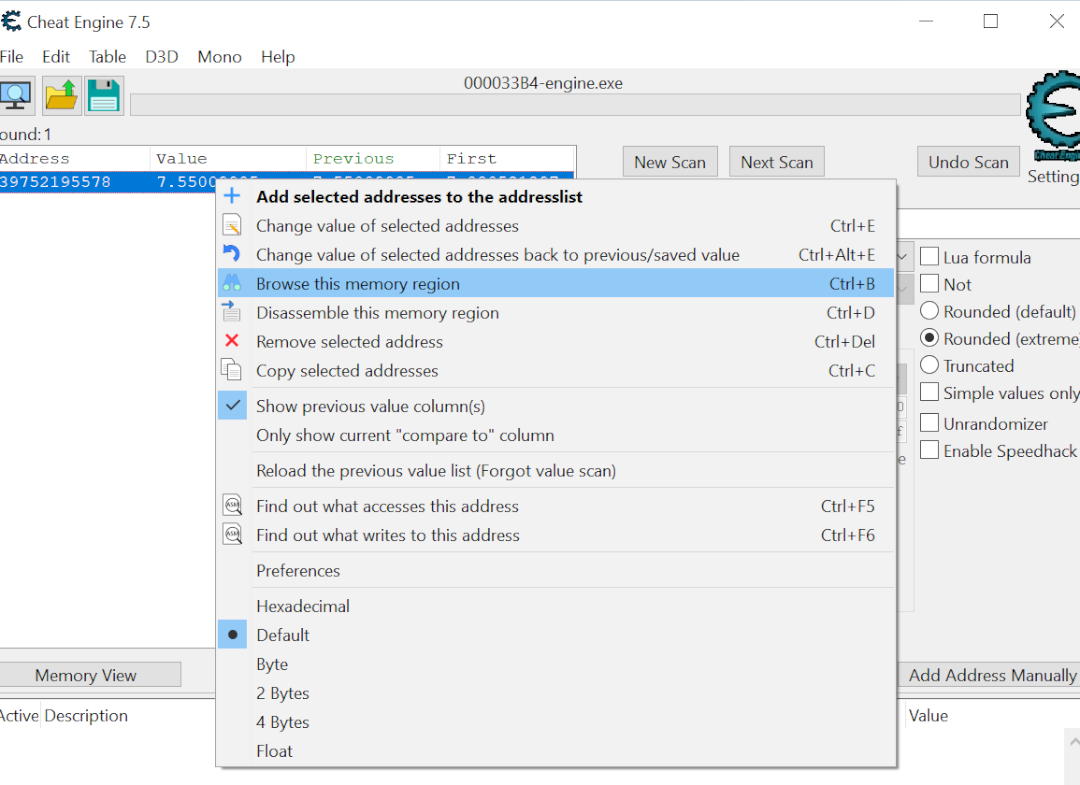Choose Change value of selected addresses
Image resolution: width=1080 pixels, height=785 pixels.
point(556,225)
